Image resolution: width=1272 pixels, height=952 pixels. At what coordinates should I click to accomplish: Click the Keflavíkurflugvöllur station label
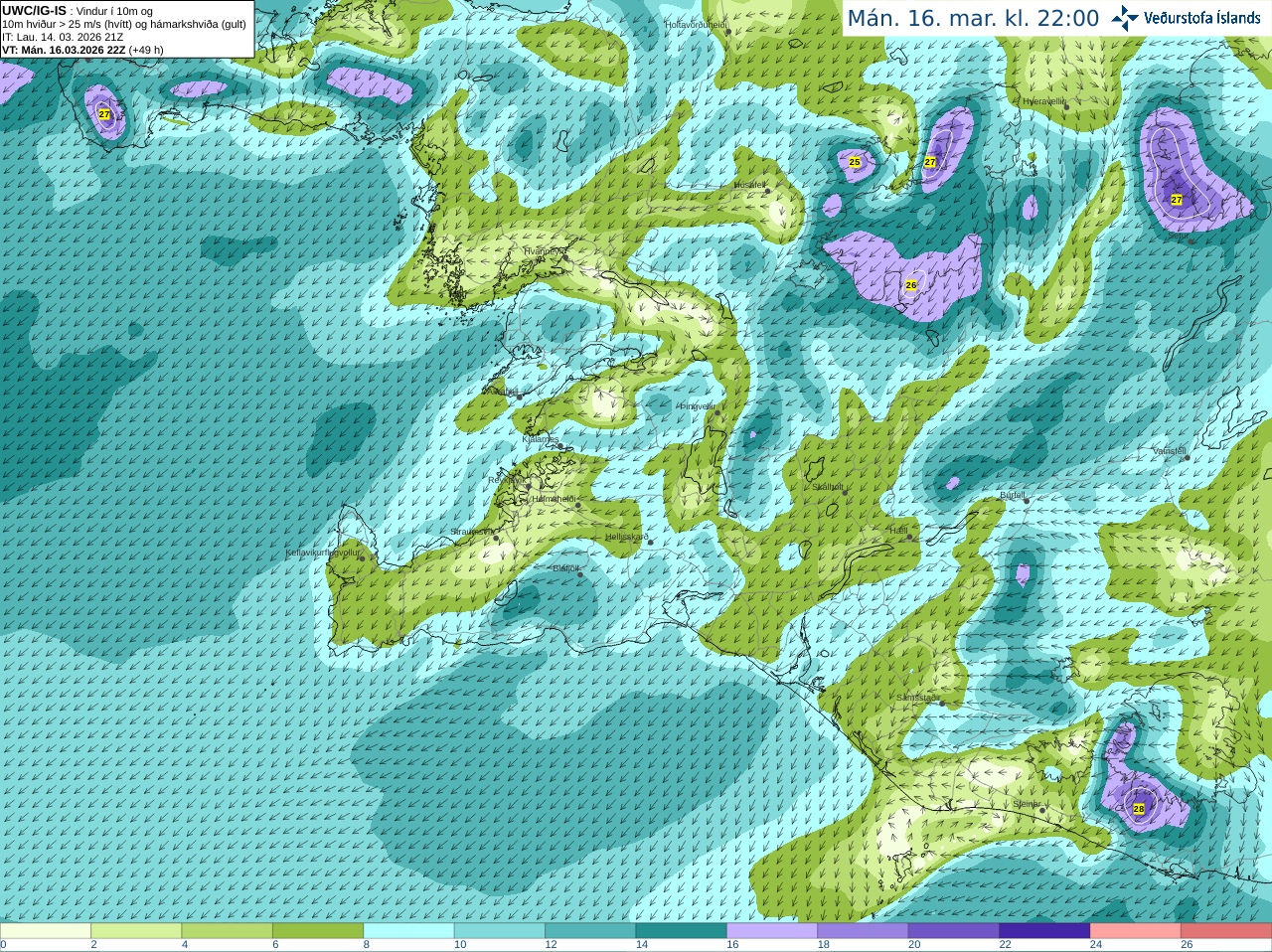click(322, 553)
